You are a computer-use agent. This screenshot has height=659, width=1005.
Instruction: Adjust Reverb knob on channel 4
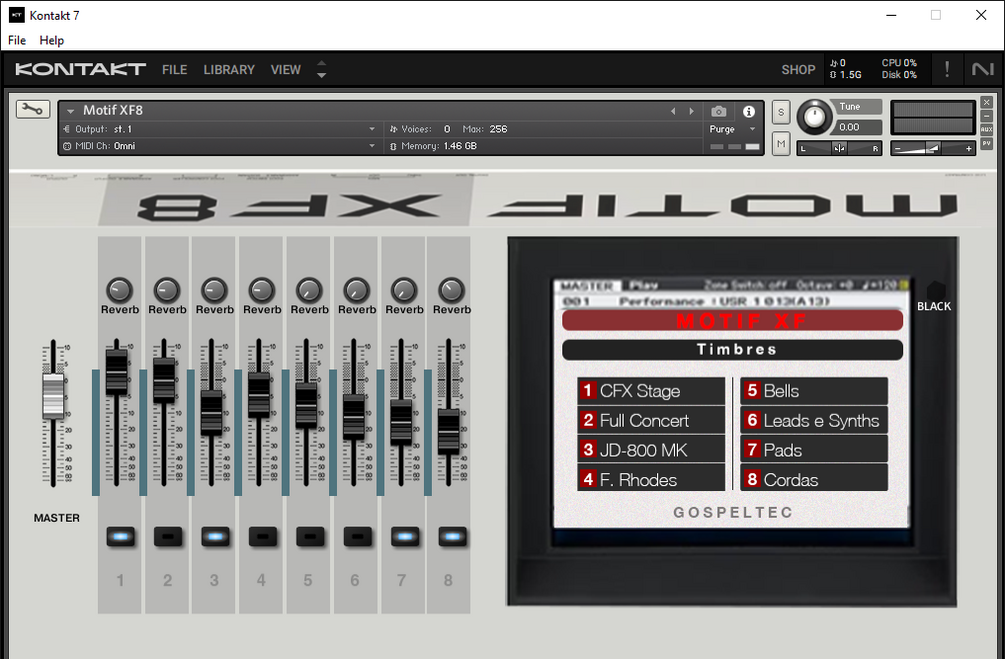(262, 290)
